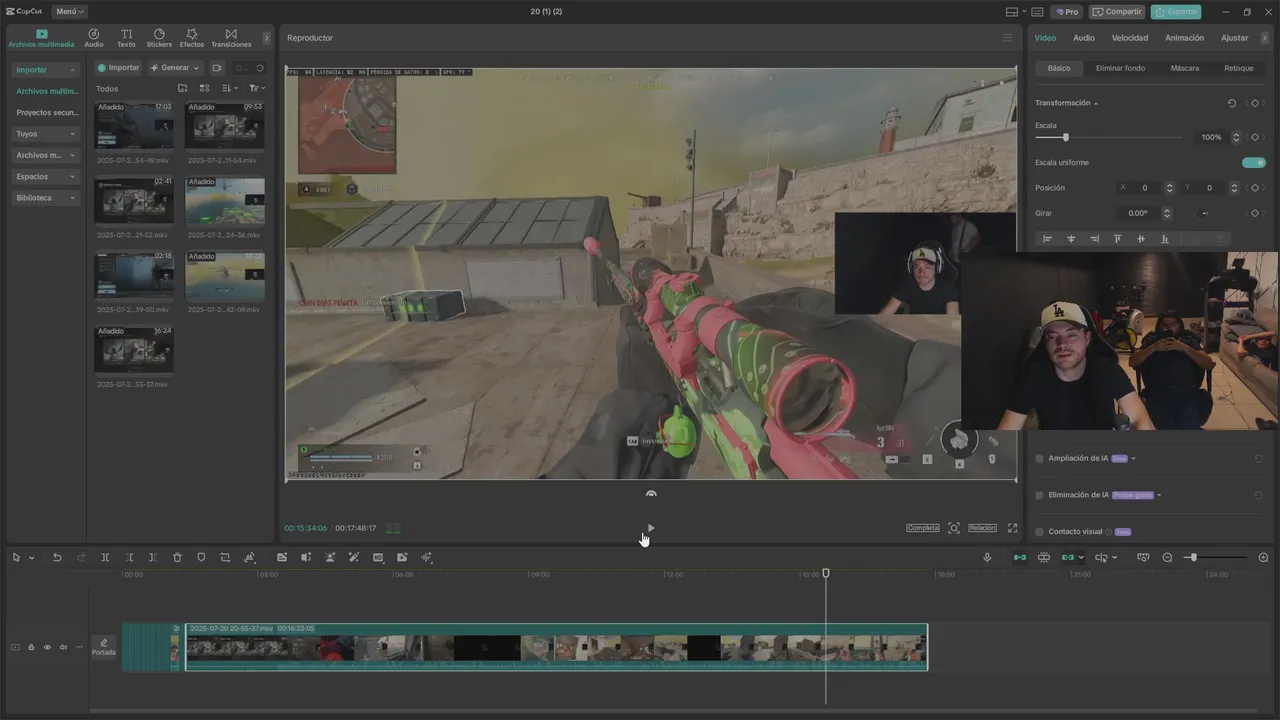Trim left of playhead

click(x=129, y=558)
